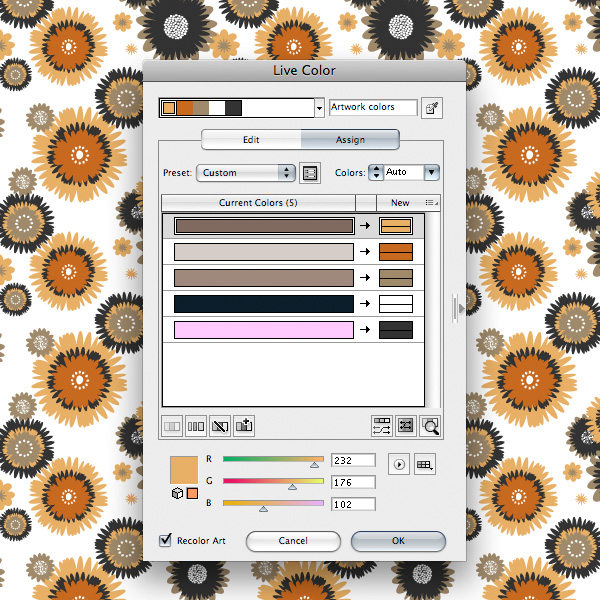Select the new light orange color swatch
600x600 pixels.
[x=396, y=226]
